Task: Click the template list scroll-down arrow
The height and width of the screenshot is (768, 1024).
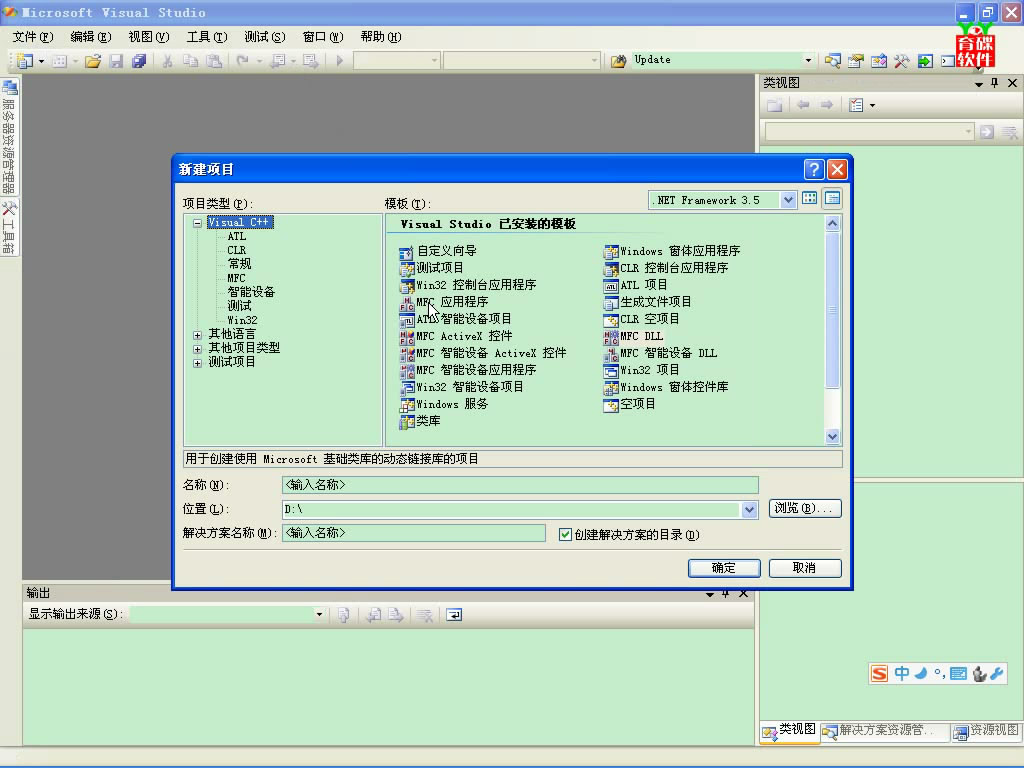Action: 832,437
